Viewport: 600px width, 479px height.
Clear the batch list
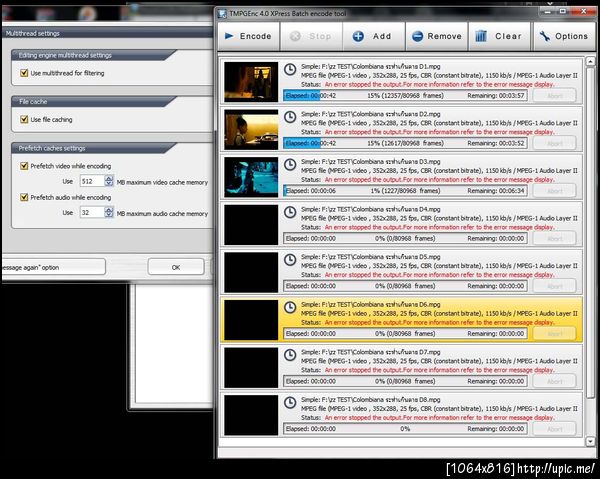coord(500,36)
